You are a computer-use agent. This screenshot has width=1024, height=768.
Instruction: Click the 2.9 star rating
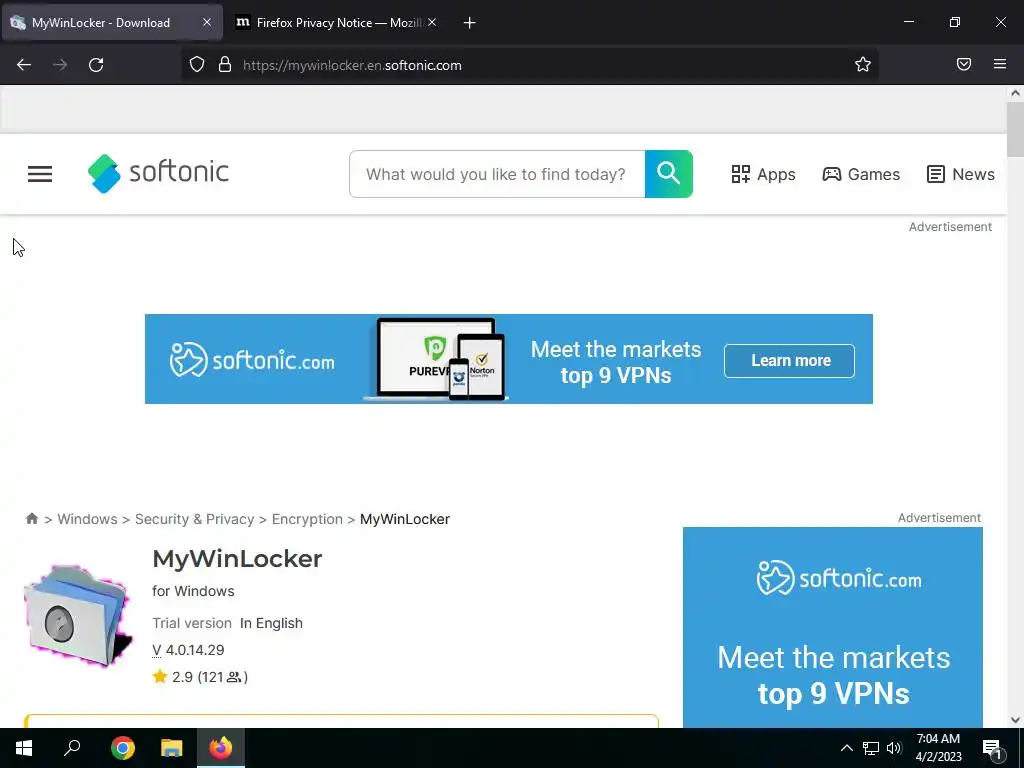coord(173,677)
